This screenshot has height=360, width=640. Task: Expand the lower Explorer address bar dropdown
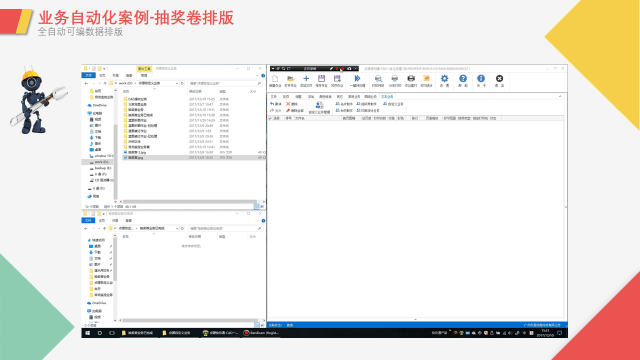pyautogui.click(x=177, y=229)
